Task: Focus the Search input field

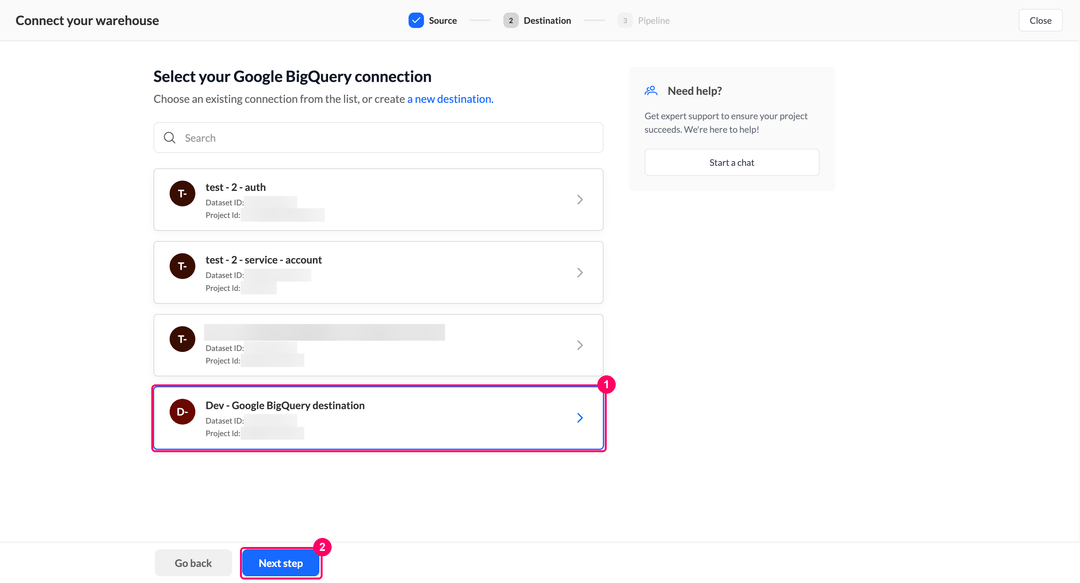Action: (x=378, y=138)
